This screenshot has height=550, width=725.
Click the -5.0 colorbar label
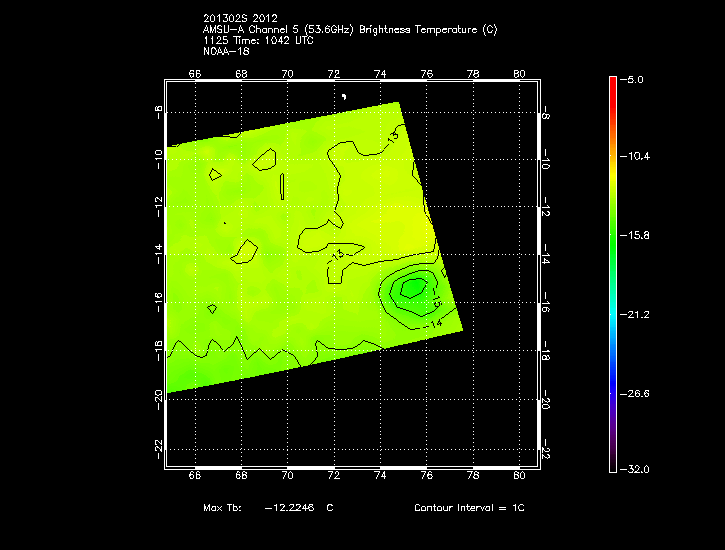coord(636,79)
